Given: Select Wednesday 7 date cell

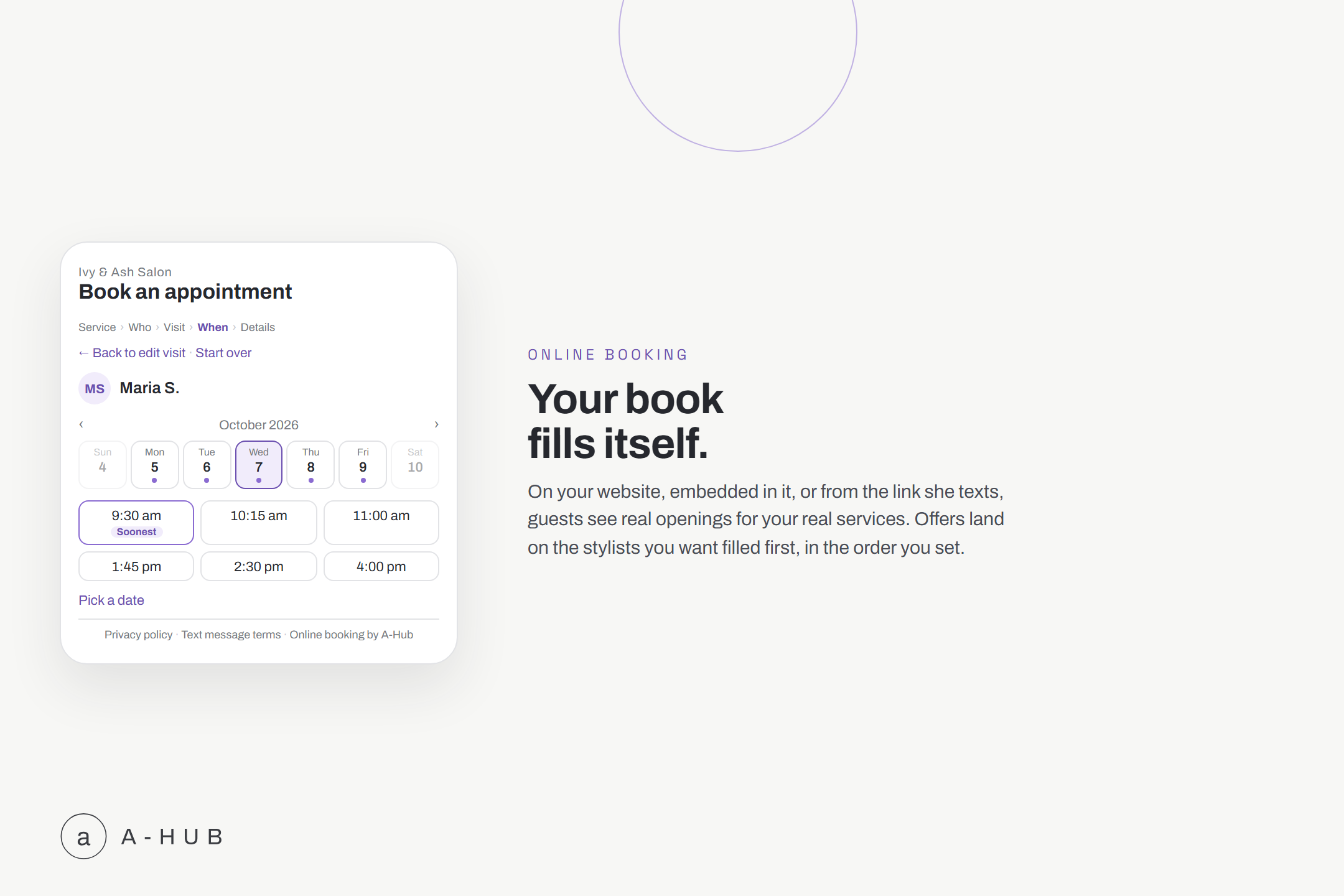Looking at the screenshot, I should pyautogui.click(x=259, y=465).
